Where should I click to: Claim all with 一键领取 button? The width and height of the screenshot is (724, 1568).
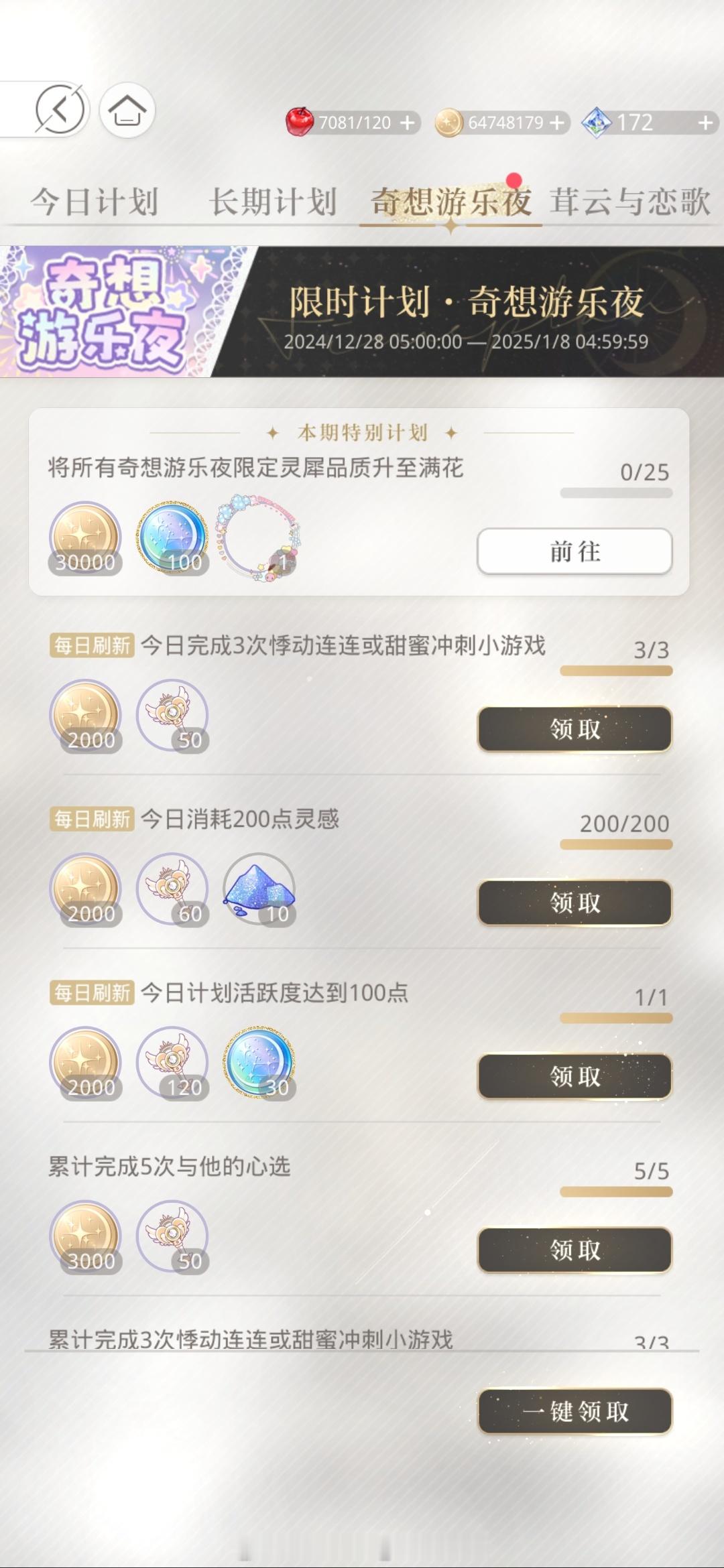(x=575, y=1411)
